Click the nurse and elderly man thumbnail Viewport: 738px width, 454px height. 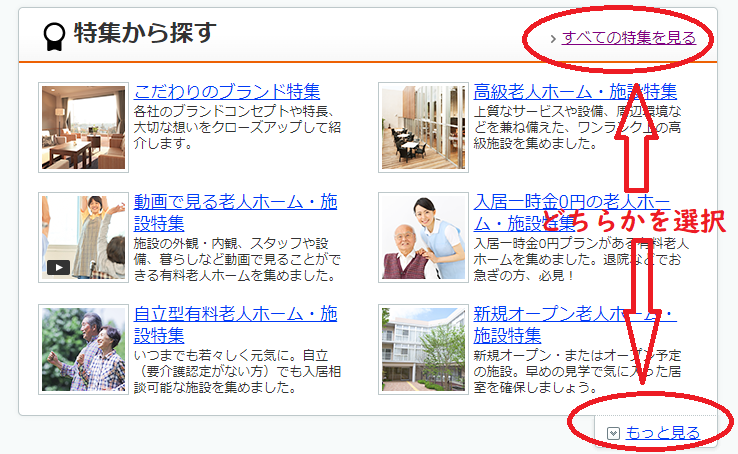(423, 237)
